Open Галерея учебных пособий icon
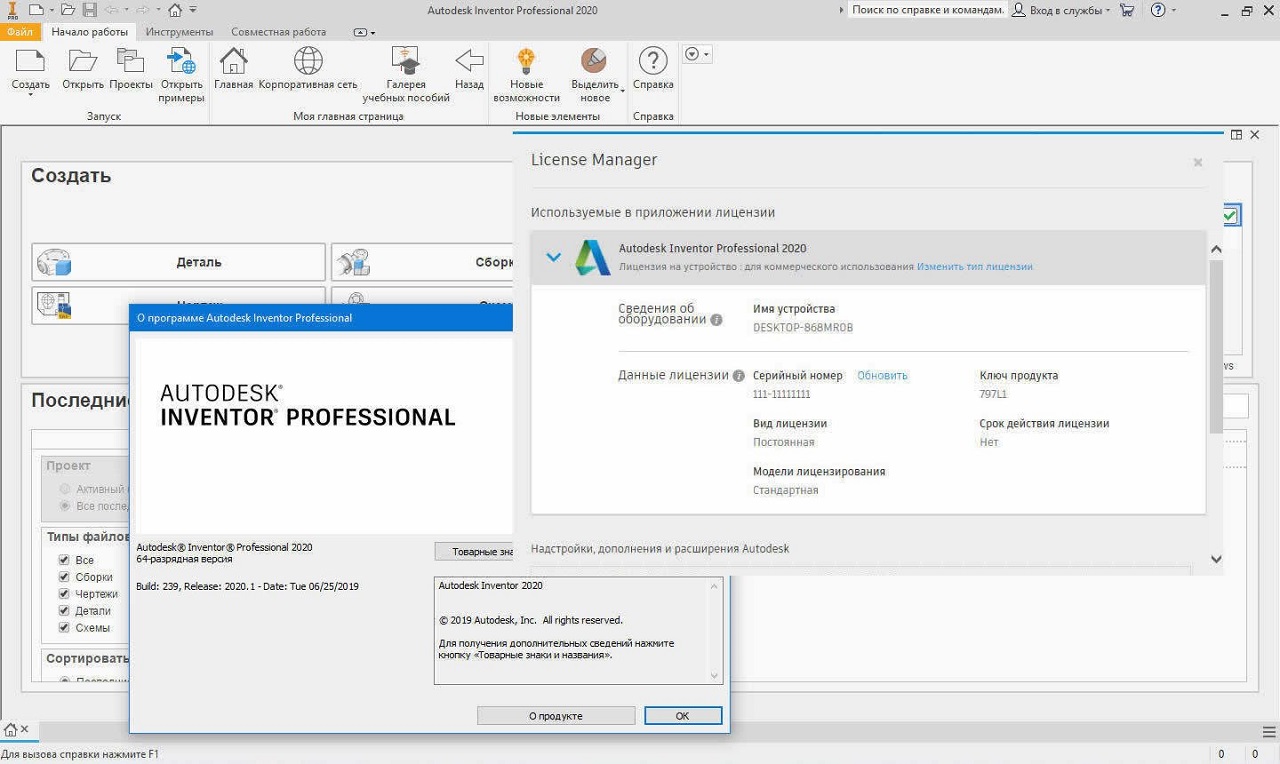This screenshot has height=764, width=1280. point(406,61)
